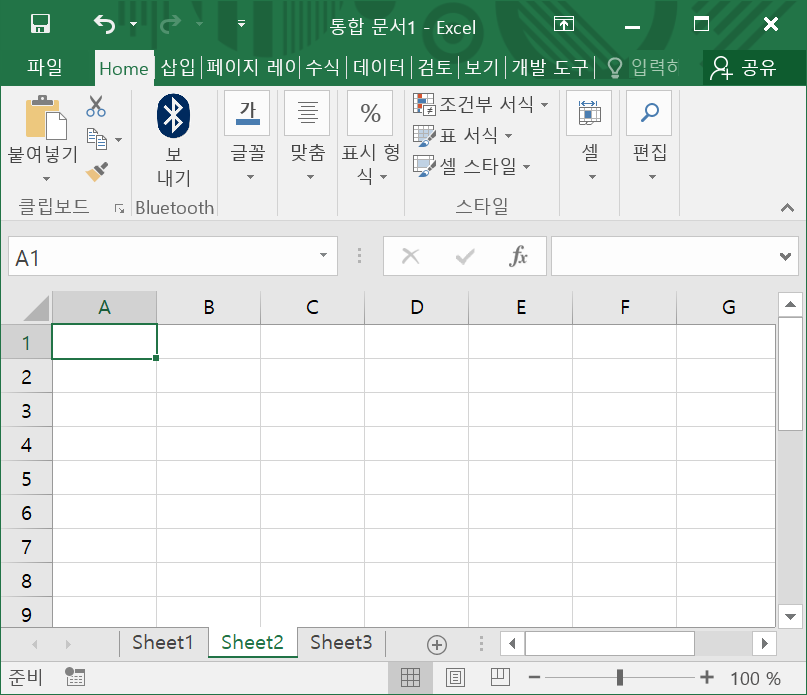This screenshot has height=695, width=807.
Task: Open the Name Box dropdown arrow
Action: (323, 256)
